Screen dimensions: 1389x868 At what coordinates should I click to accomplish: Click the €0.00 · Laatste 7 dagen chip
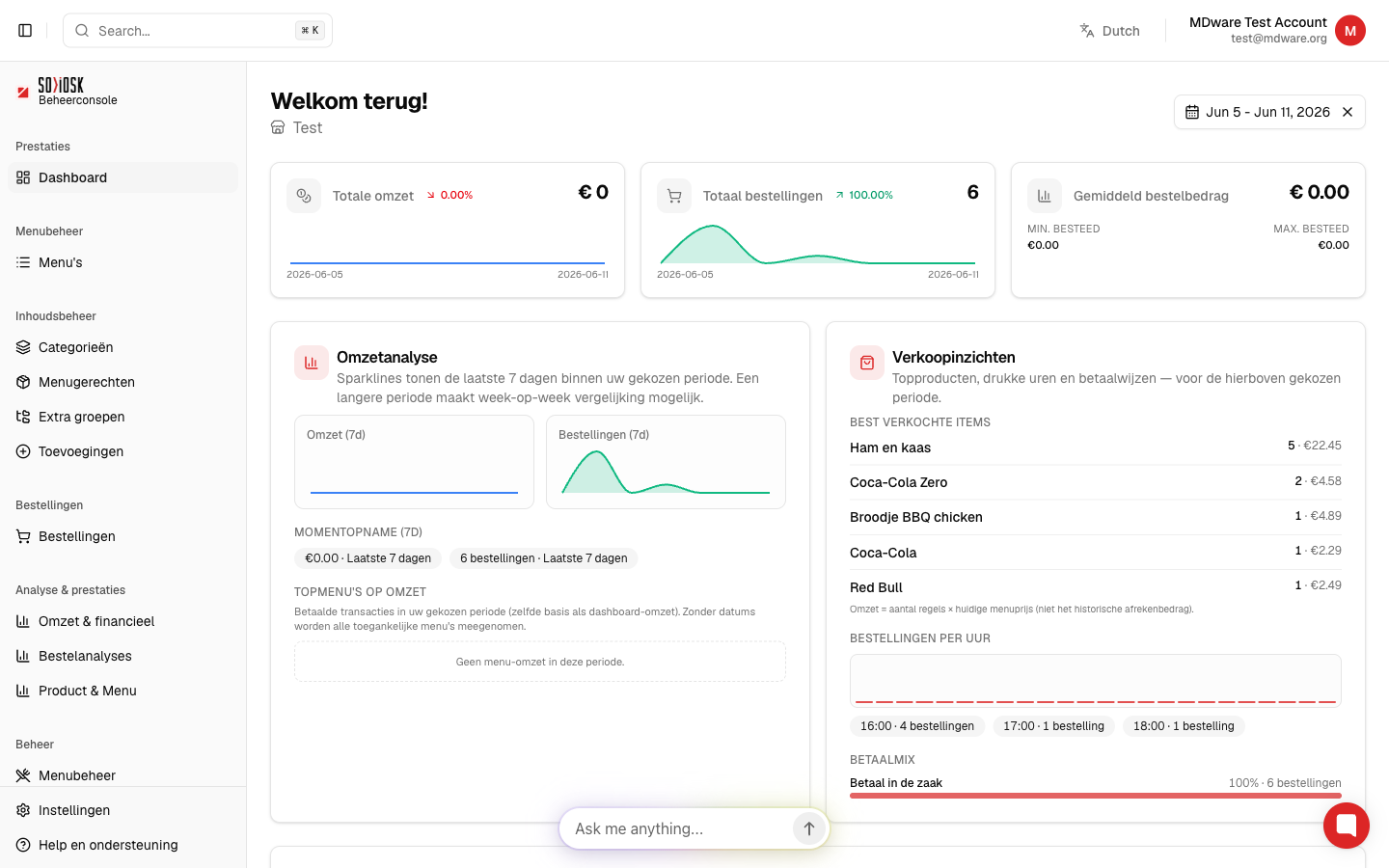(x=368, y=558)
